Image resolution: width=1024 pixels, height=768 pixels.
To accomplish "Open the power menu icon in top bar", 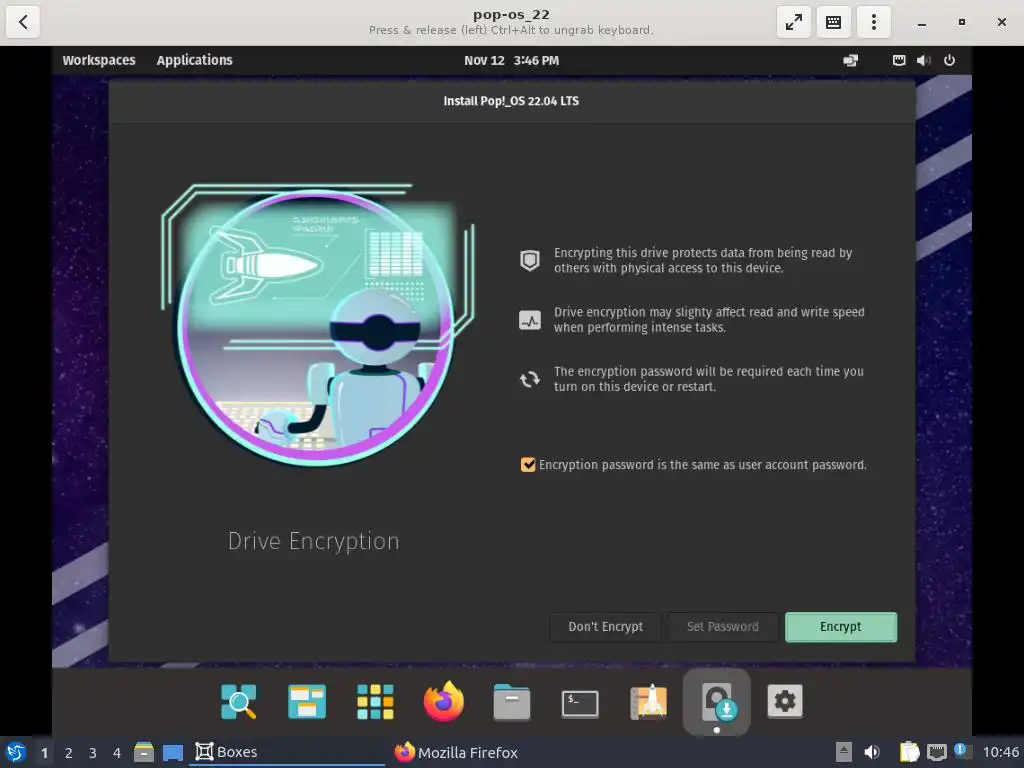I will (x=950, y=60).
